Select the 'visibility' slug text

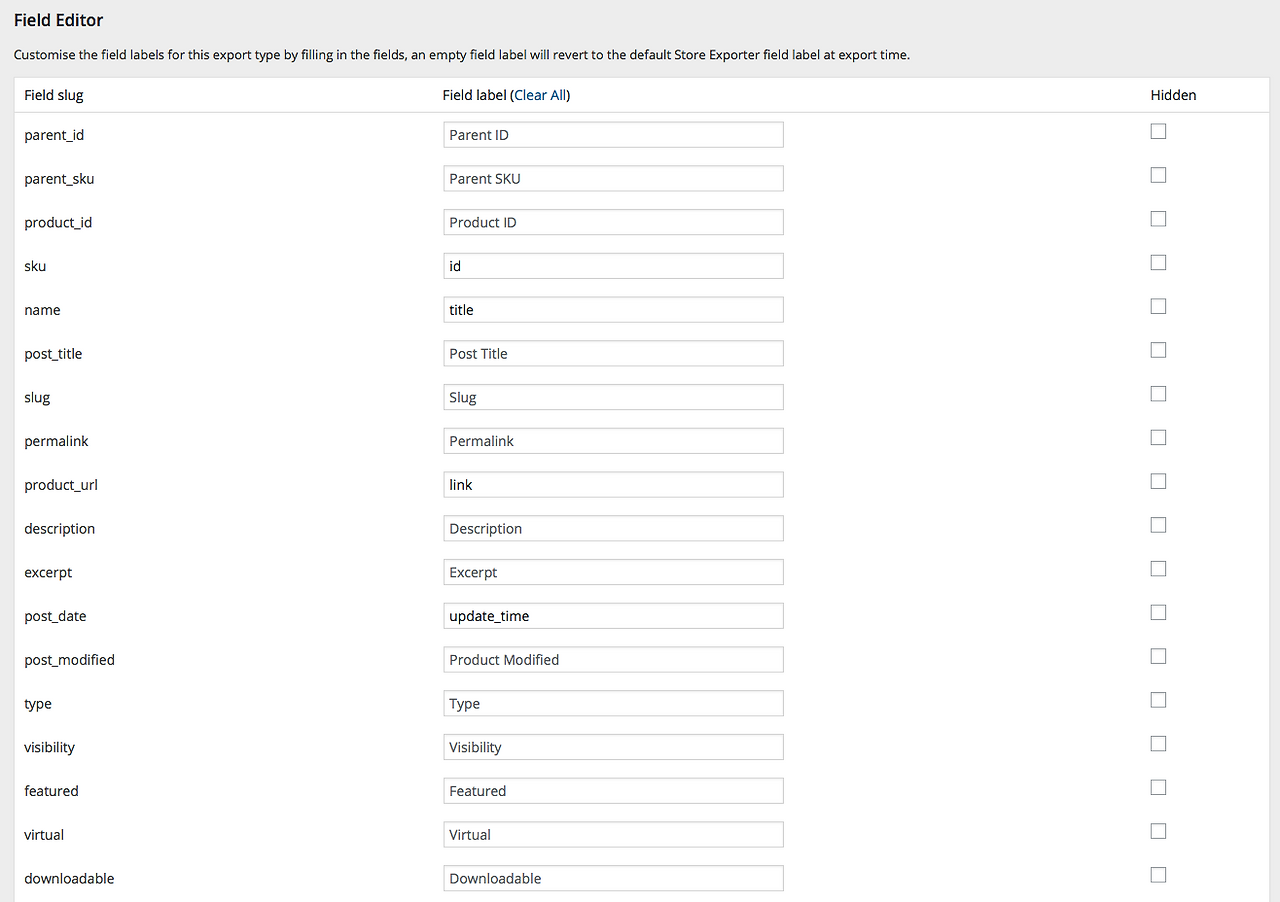[x=49, y=747]
